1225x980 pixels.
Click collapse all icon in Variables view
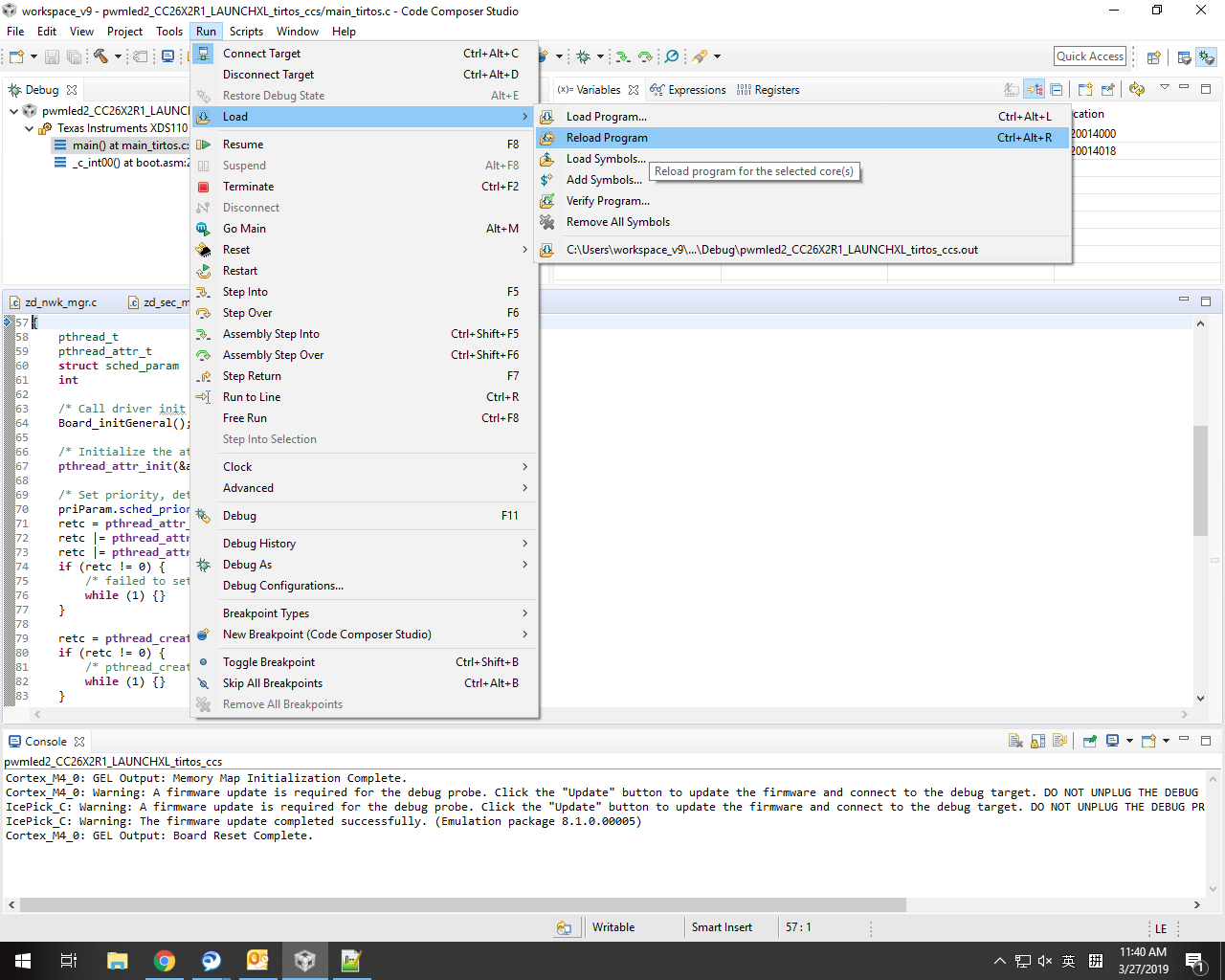1057,90
